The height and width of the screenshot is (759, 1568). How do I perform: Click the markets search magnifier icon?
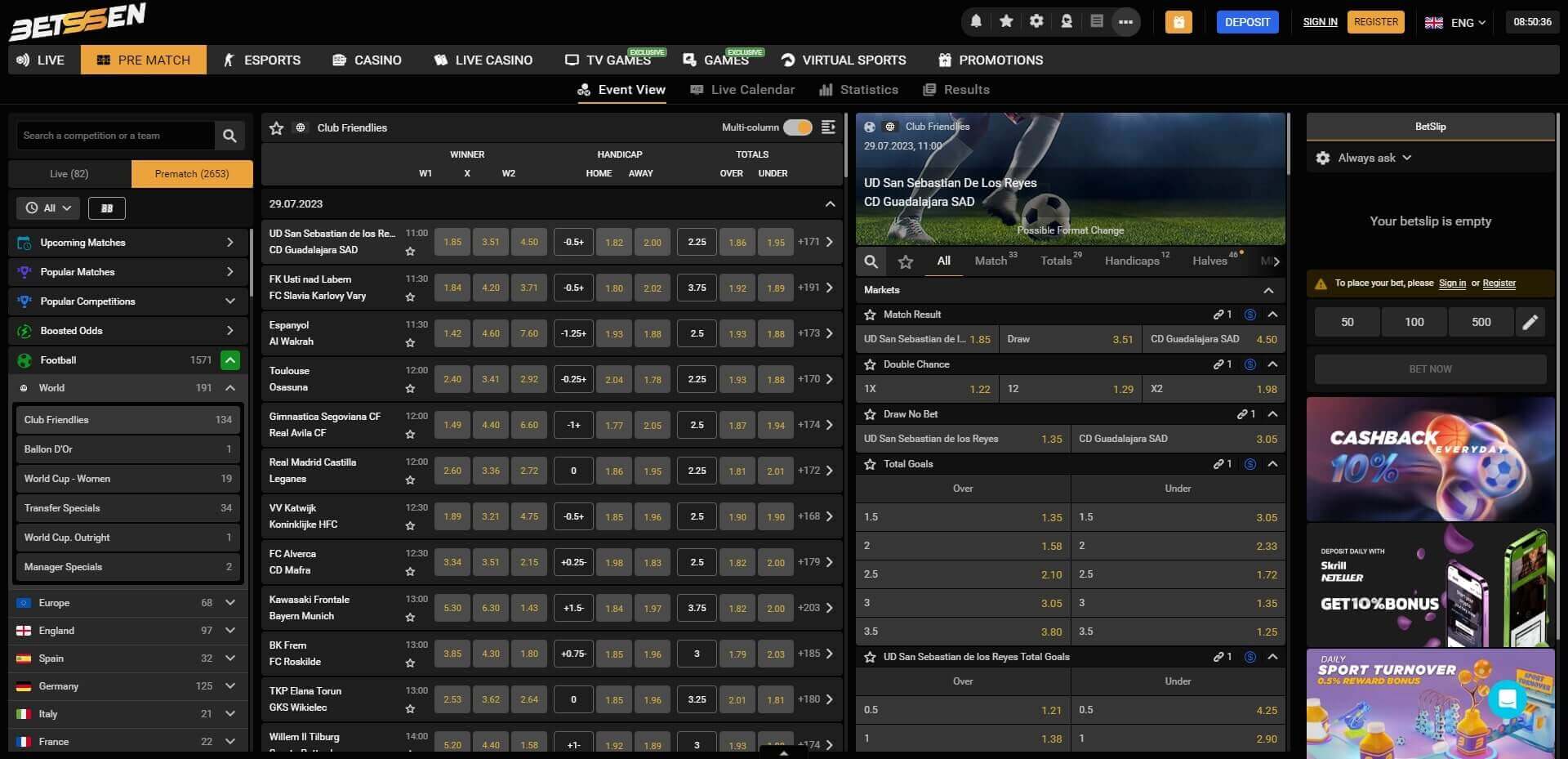click(x=871, y=261)
